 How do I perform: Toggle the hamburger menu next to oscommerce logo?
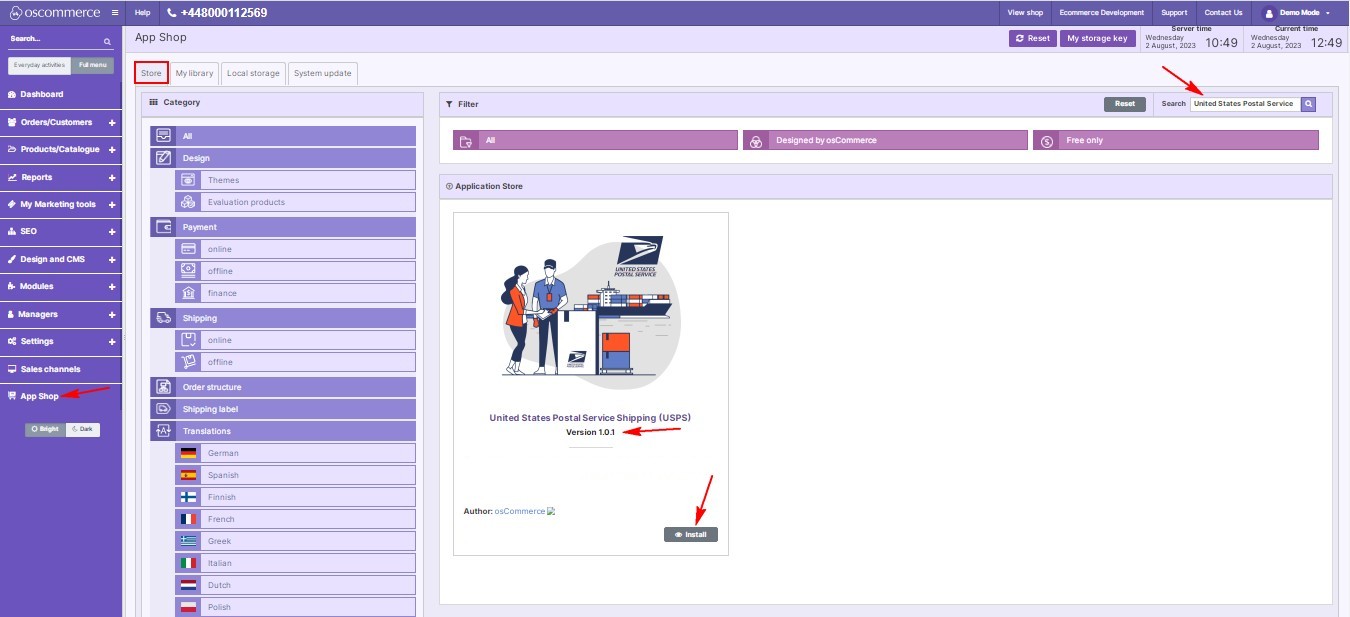click(115, 13)
